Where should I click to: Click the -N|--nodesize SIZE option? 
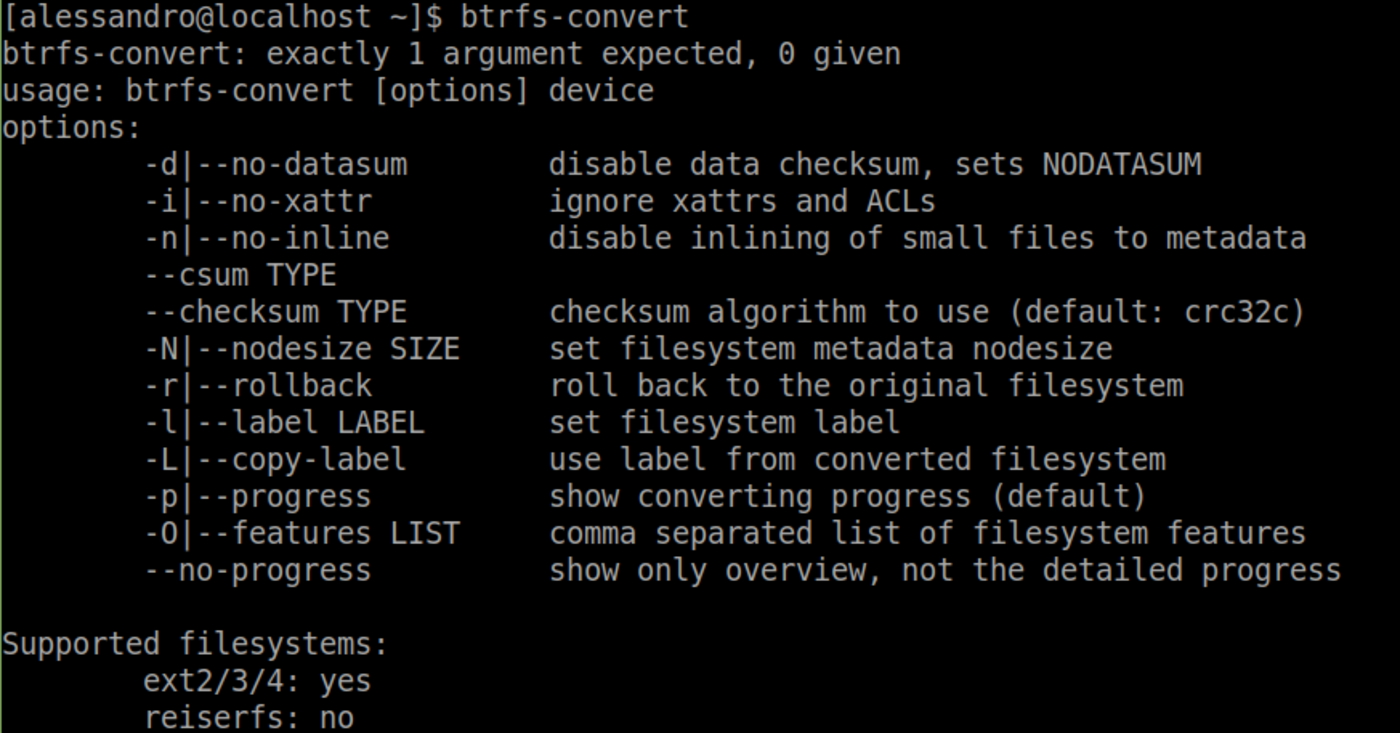tap(302, 349)
